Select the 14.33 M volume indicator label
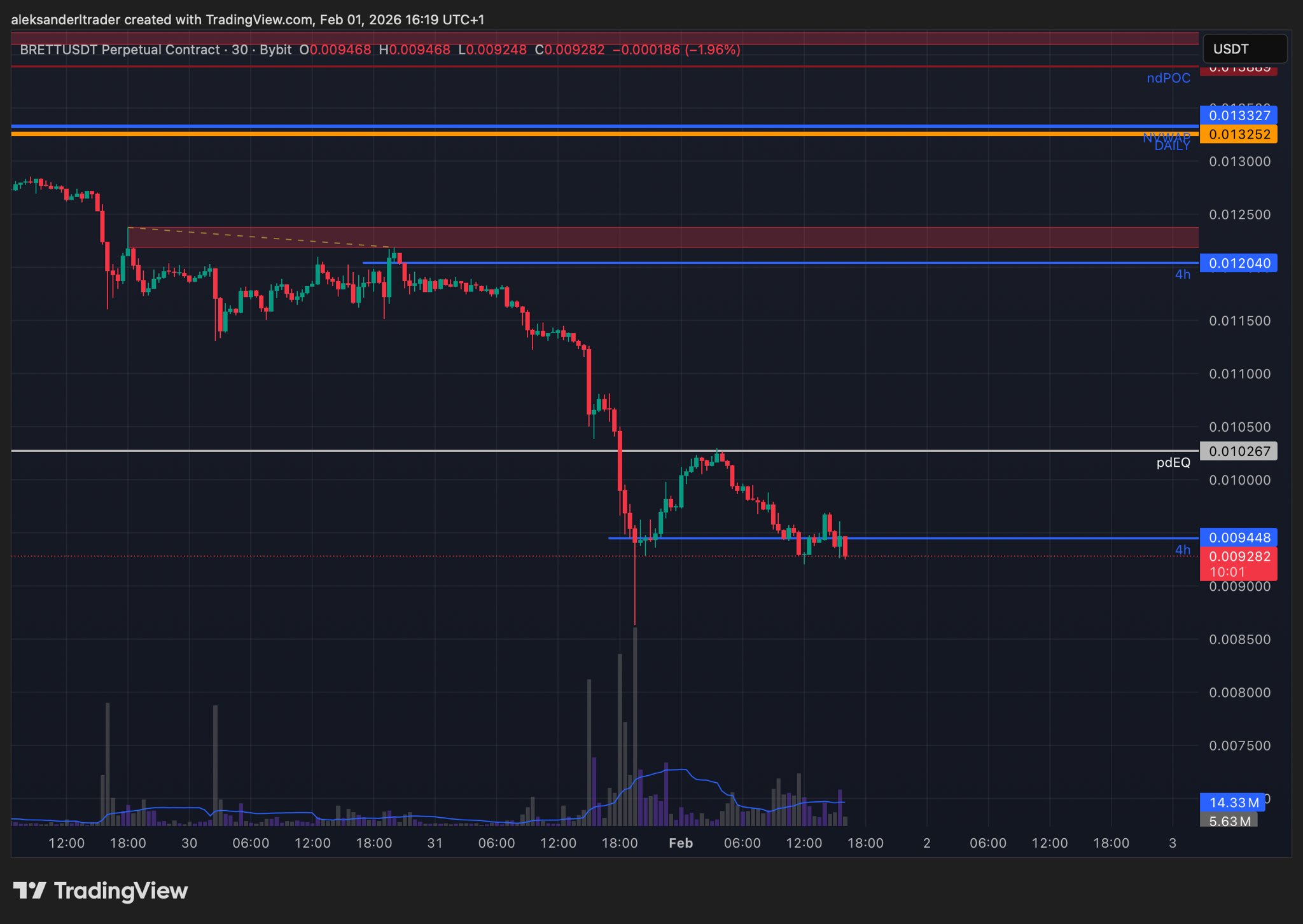Viewport: 1303px width, 924px height. [1233, 803]
